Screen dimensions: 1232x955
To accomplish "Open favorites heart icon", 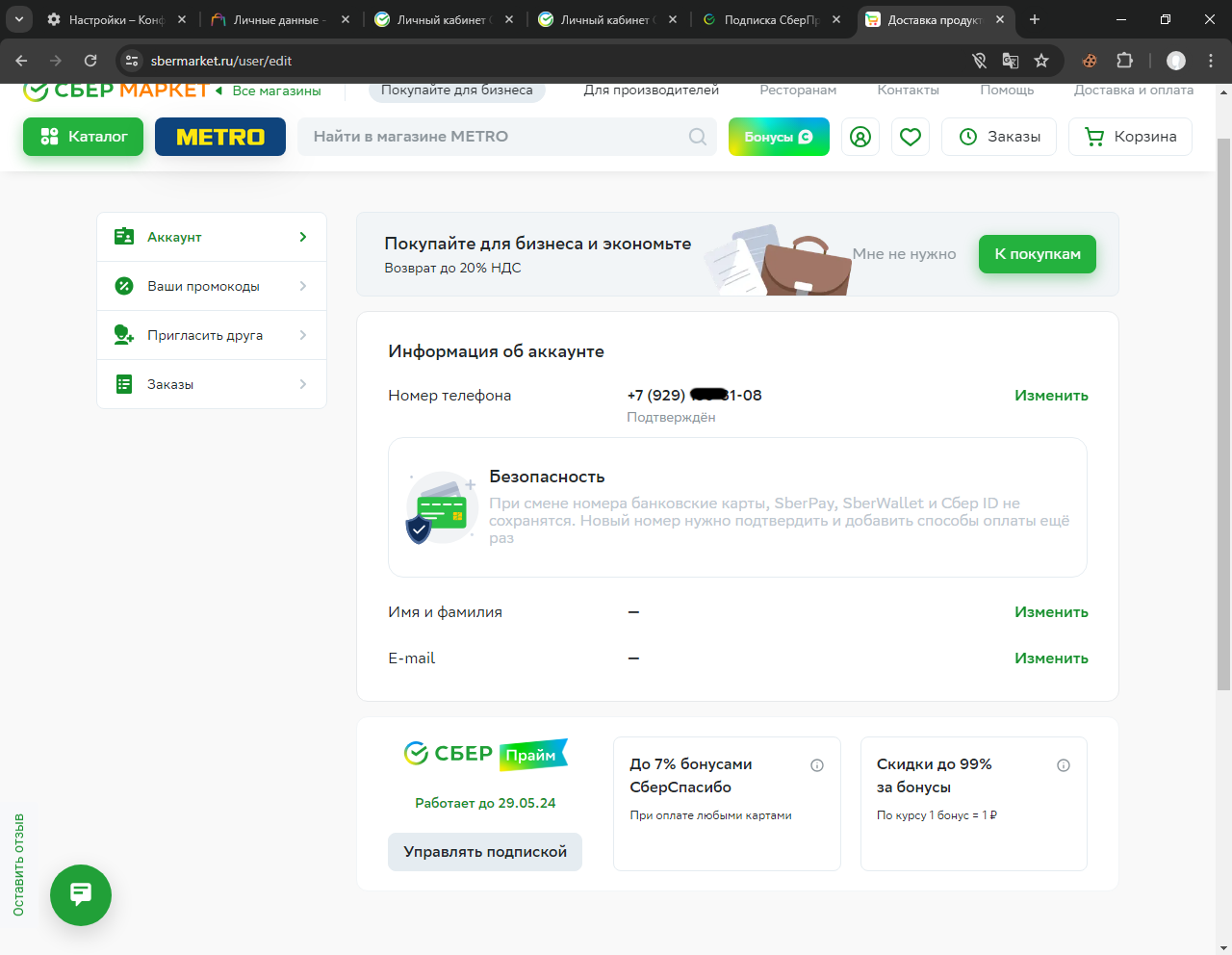I will [x=911, y=137].
